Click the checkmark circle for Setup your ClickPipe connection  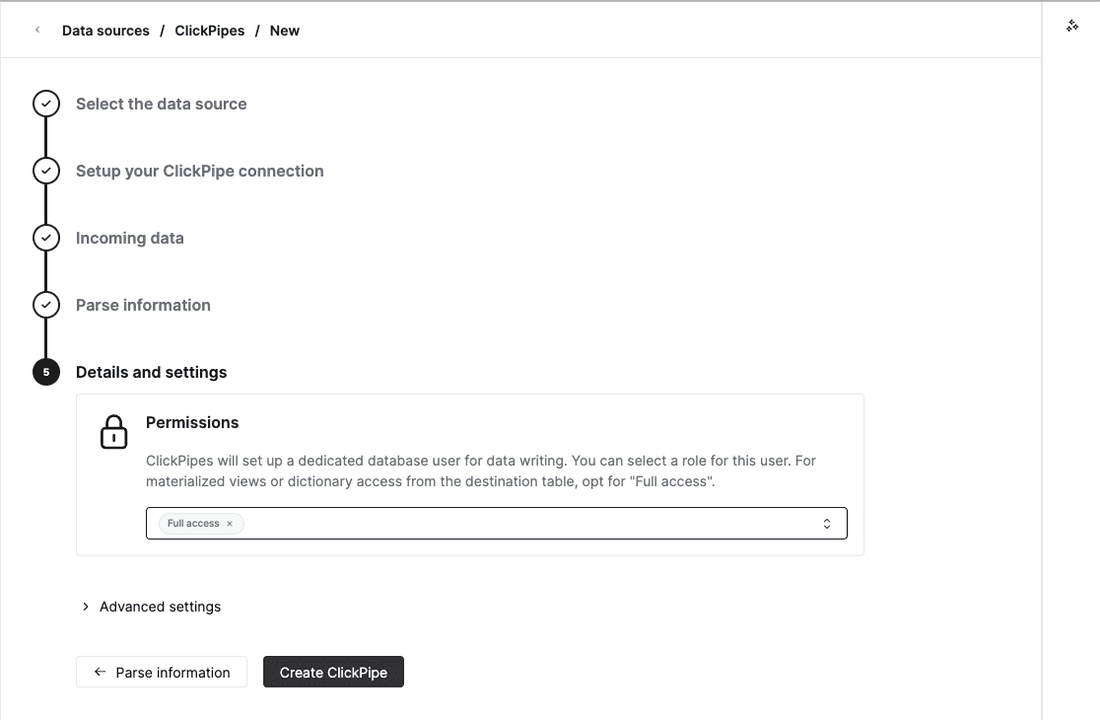[46, 171]
